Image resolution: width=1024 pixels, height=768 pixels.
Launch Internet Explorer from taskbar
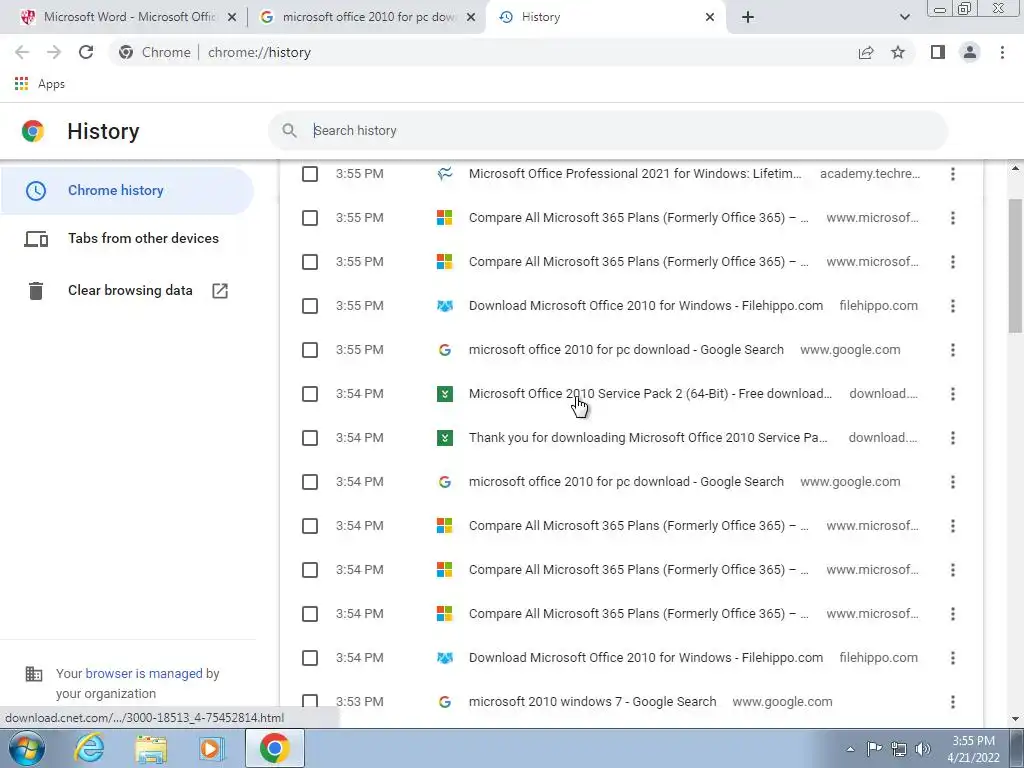click(x=89, y=748)
